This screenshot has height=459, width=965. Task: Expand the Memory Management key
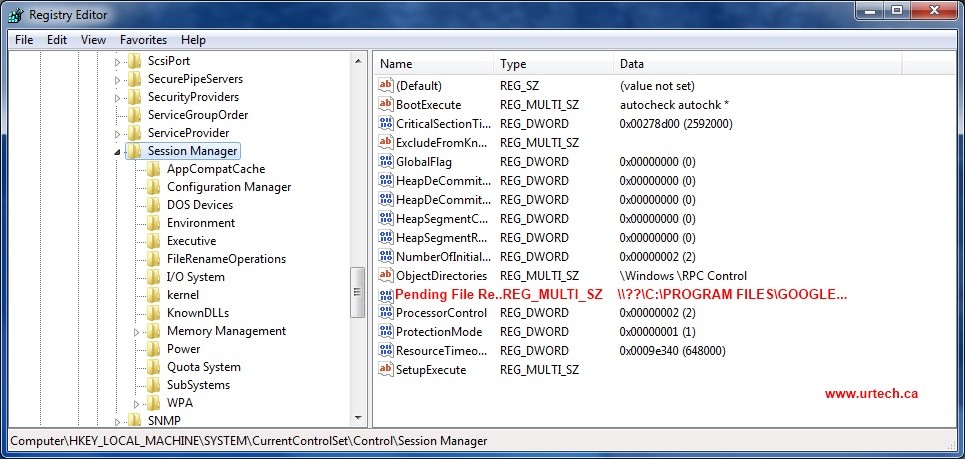click(137, 331)
